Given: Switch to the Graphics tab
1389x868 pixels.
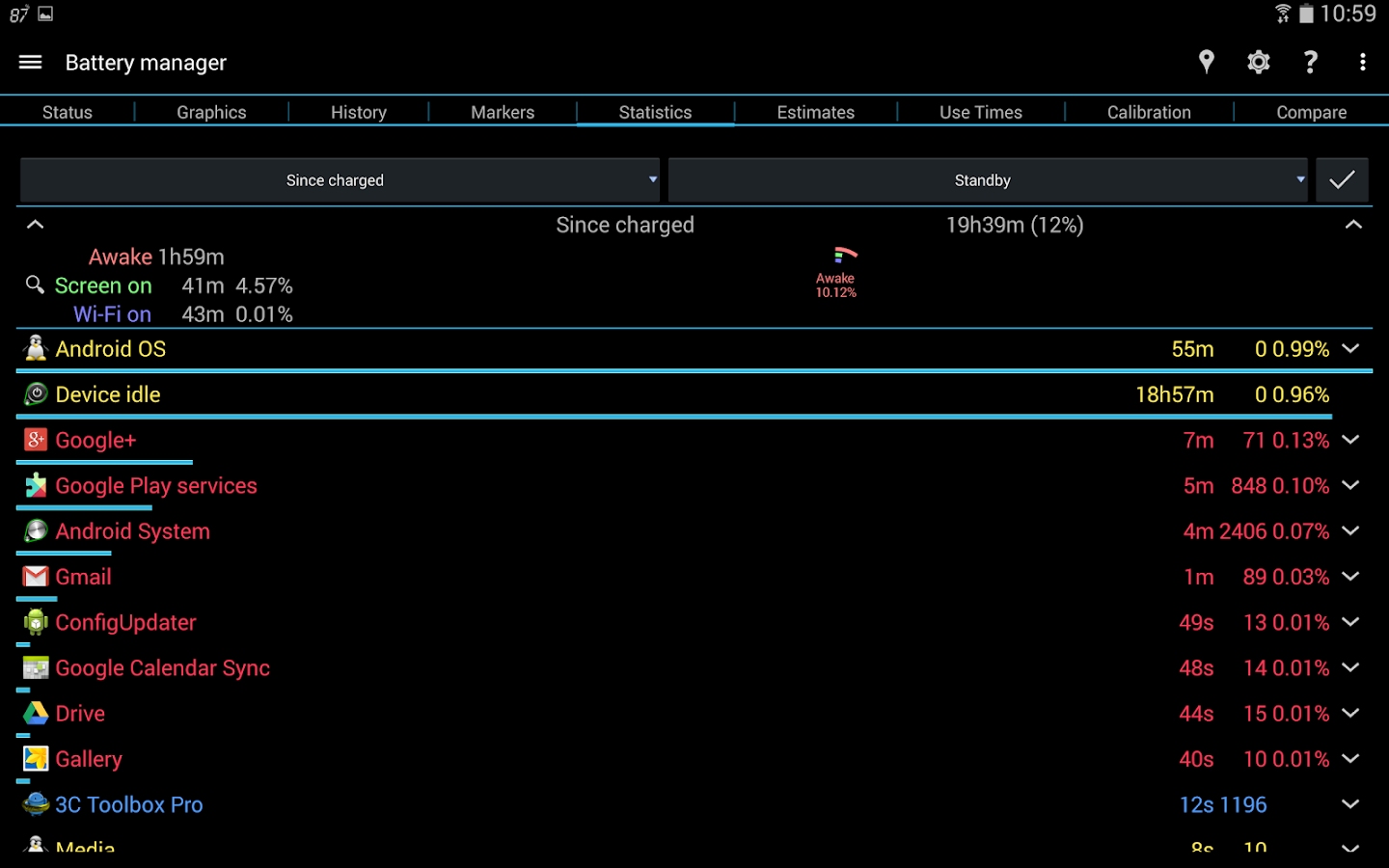Looking at the screenshot, I should [211, 112].
